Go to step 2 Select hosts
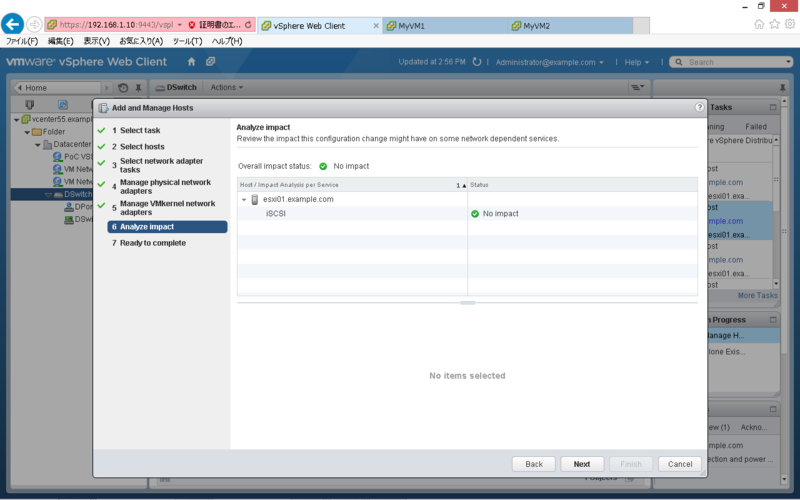 click(142, 147)
